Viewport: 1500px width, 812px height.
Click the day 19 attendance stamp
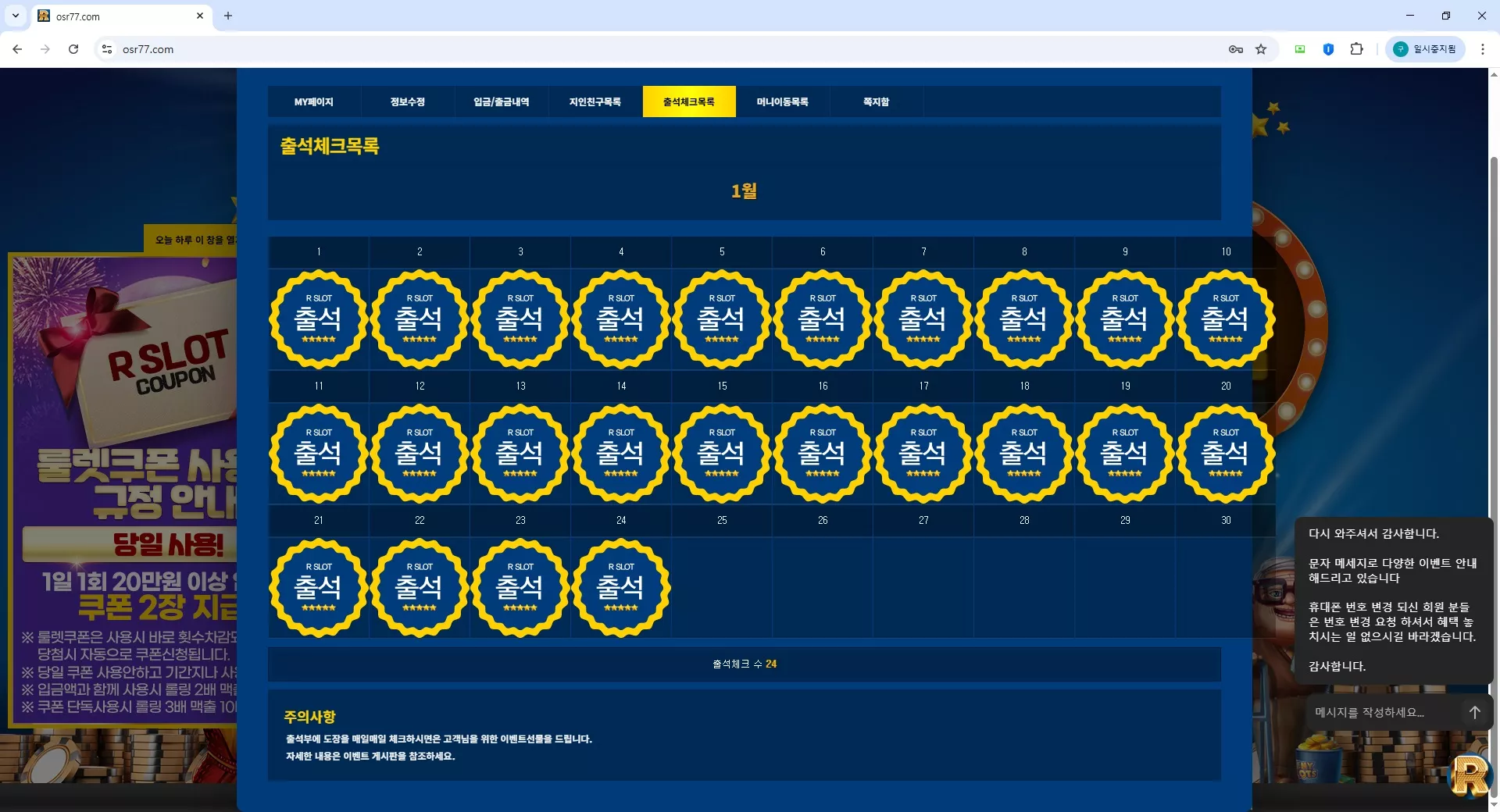(1125, 453)
